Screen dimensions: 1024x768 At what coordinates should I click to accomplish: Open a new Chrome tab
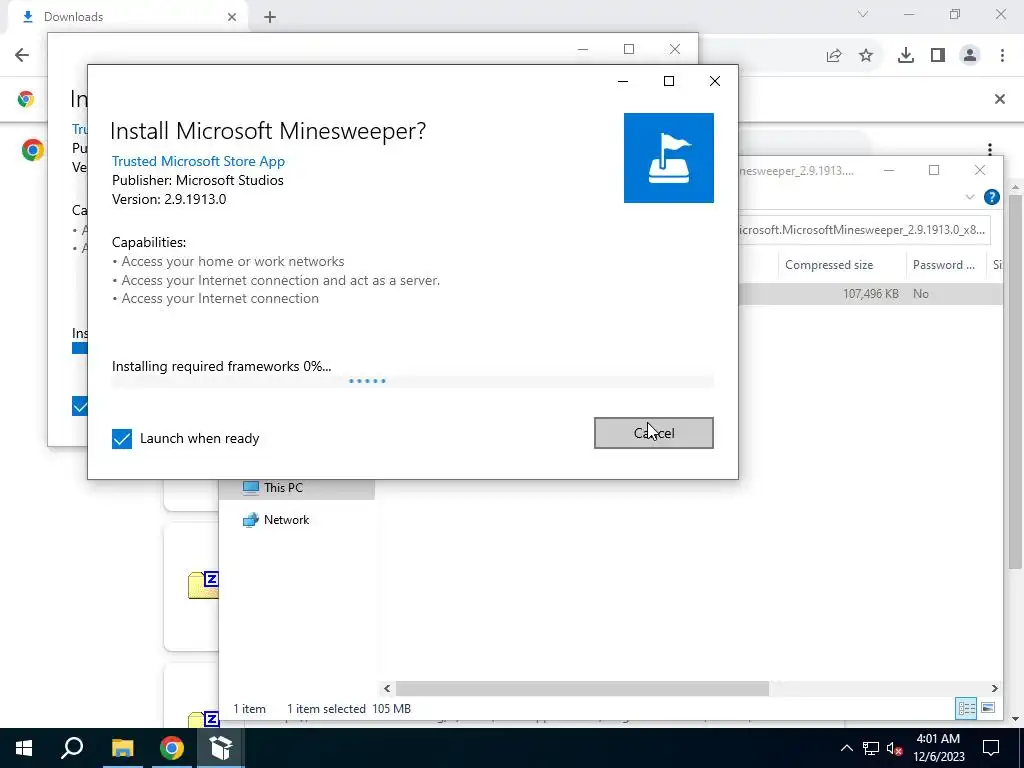pos(270,17)
